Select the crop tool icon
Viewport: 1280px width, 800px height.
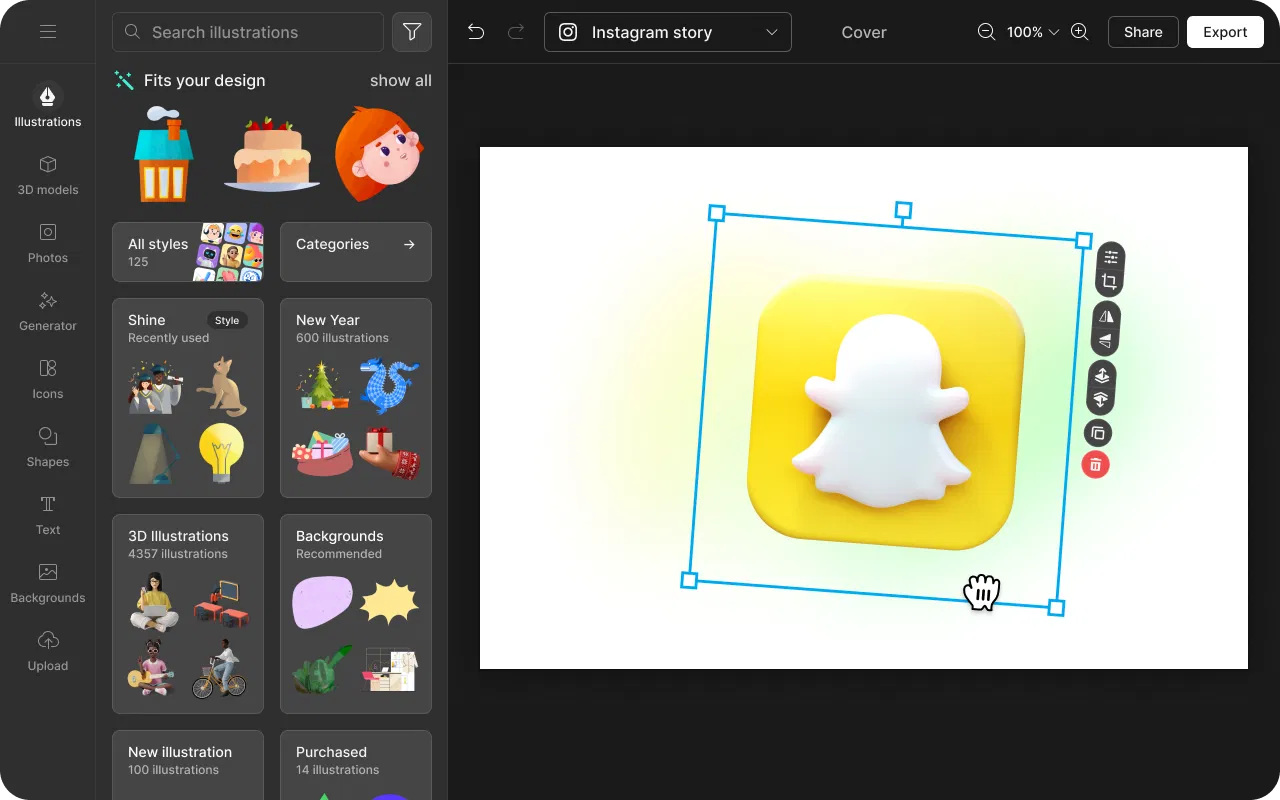(x=1109, y=282)
